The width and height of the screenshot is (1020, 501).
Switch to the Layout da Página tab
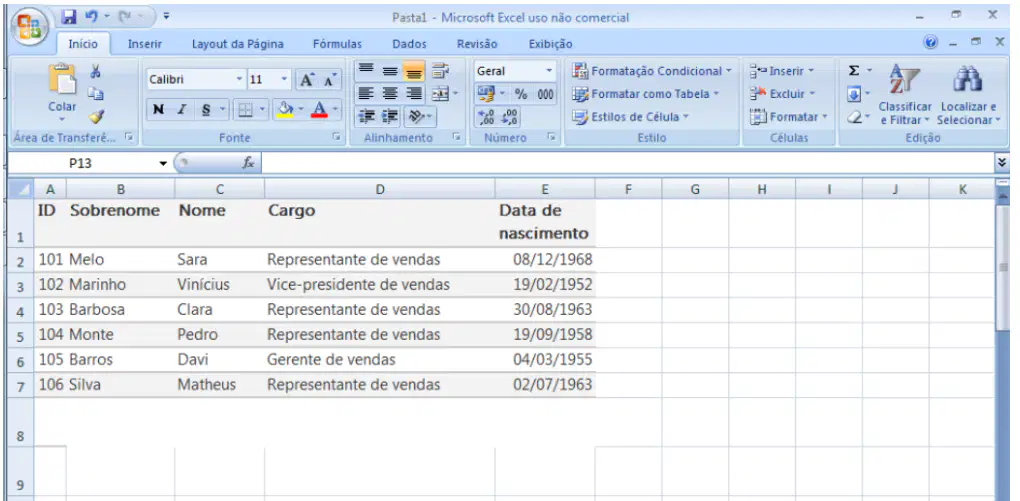tap(237, 44)
